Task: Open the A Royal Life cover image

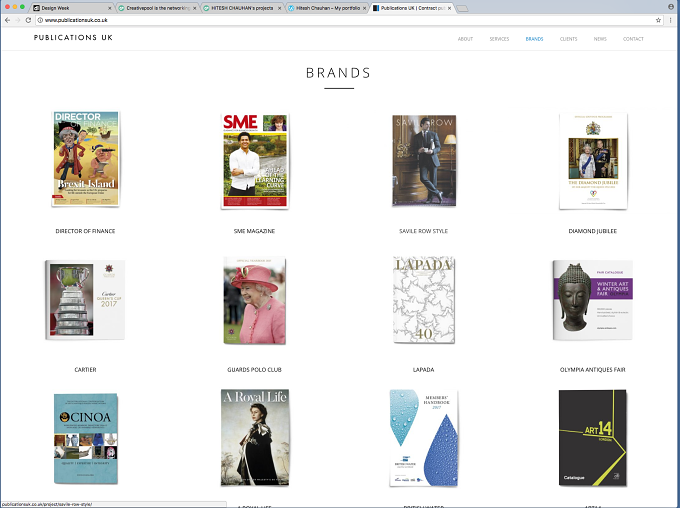Action: [255, 437]
